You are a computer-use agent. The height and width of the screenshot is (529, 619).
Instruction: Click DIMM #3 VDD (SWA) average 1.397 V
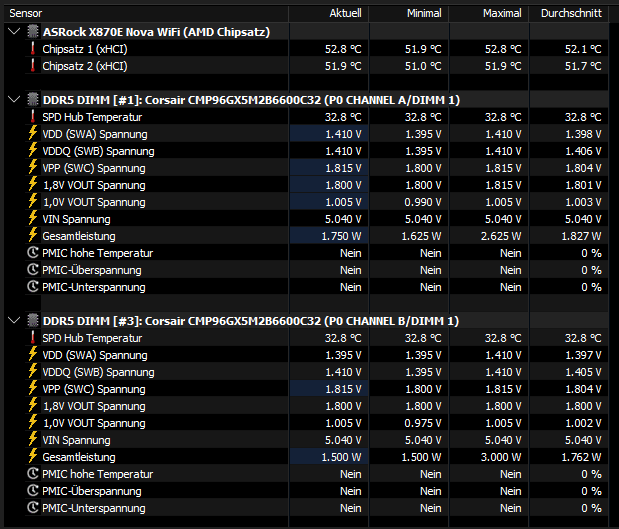pos(583,355)
